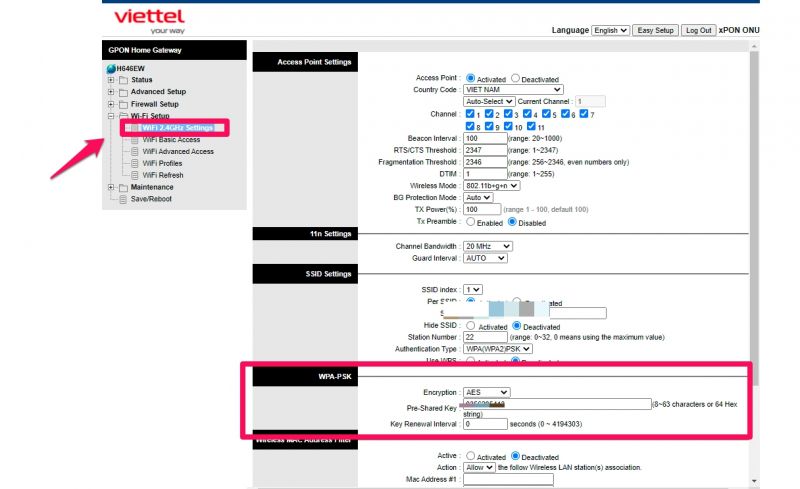Expand the Firewall Setup tree node
Screen dimensions: 800x489
point(111,104)
